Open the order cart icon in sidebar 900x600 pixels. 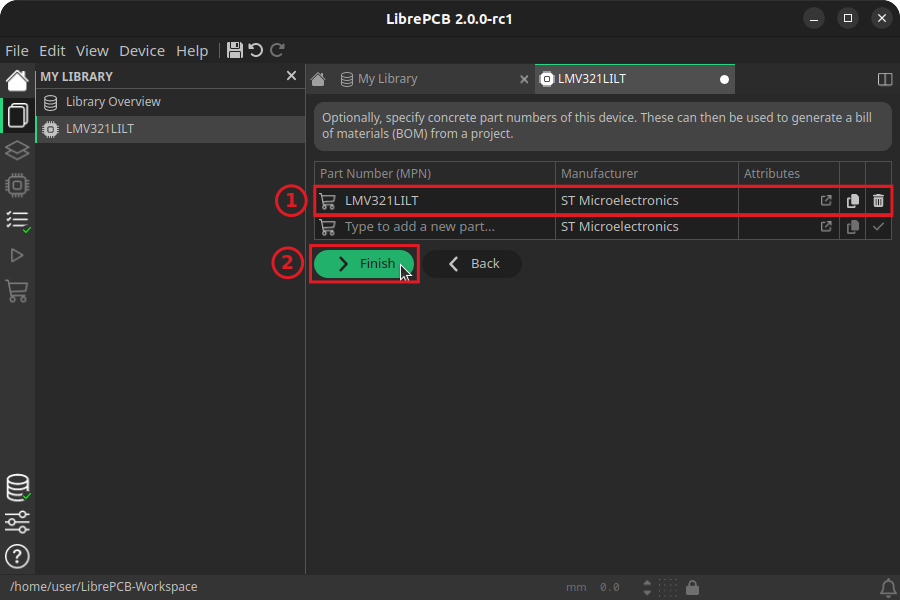17,291
